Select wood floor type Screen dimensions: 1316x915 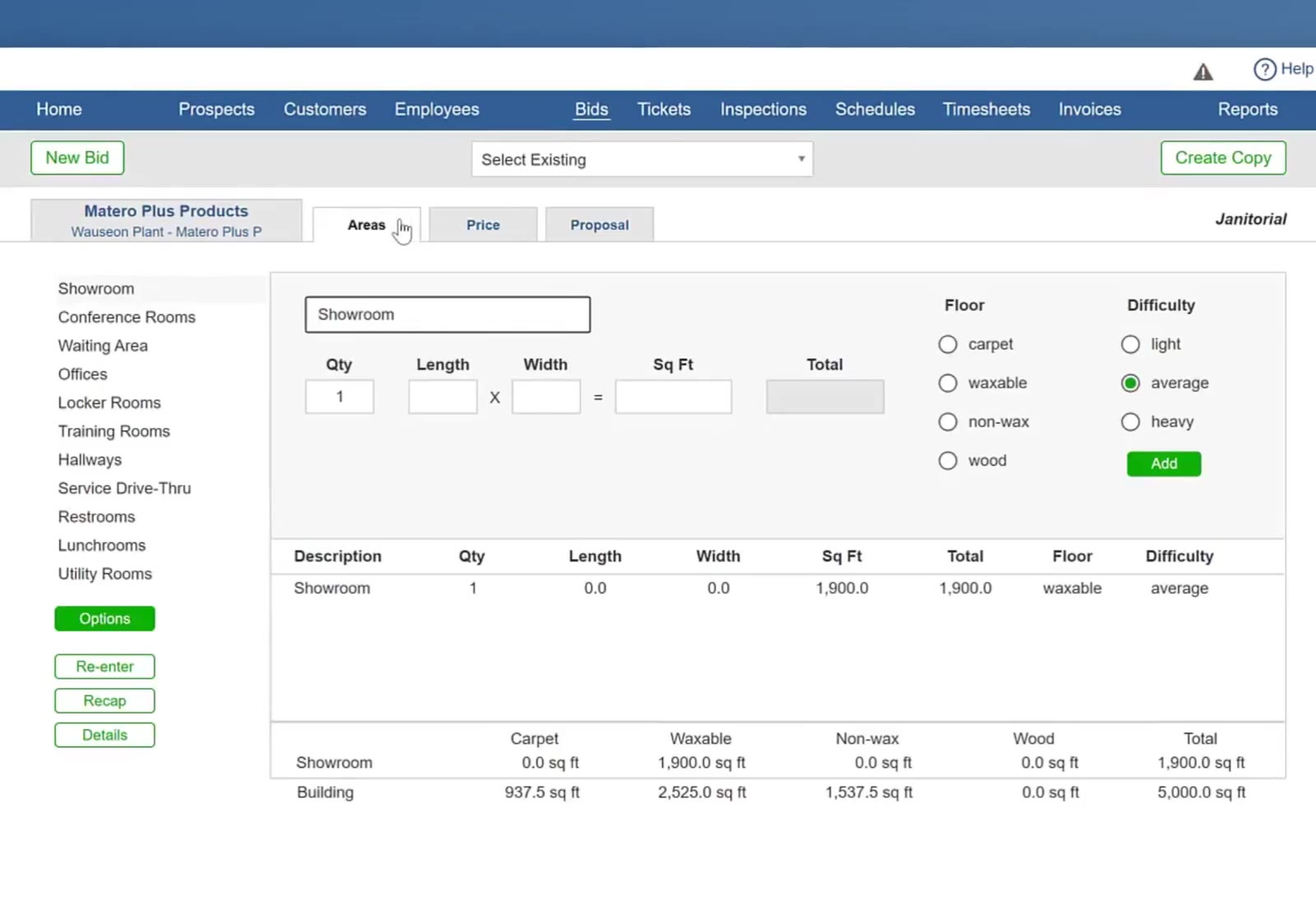(x=948, y=460)
